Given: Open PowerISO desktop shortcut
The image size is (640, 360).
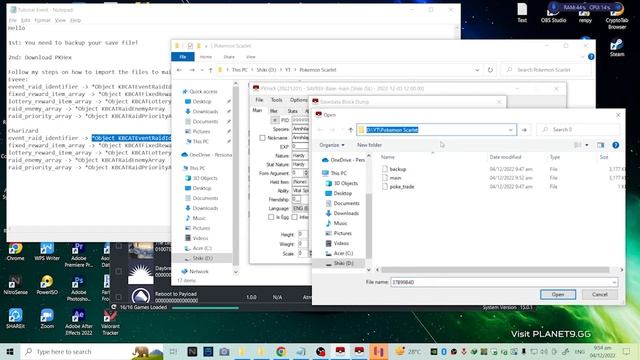Looking at the screenshot, I should [47, 285].
